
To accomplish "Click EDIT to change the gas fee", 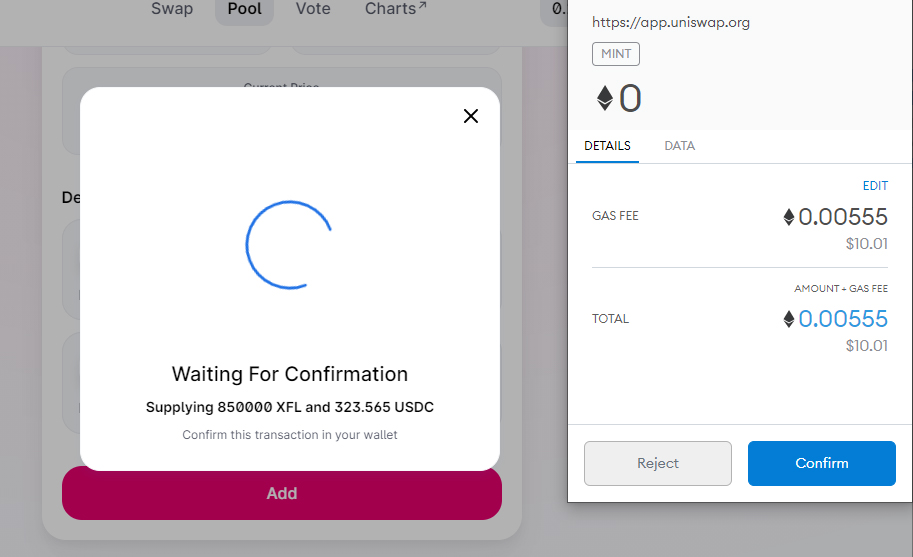I will pyautogui.click(x=875, y=186).
